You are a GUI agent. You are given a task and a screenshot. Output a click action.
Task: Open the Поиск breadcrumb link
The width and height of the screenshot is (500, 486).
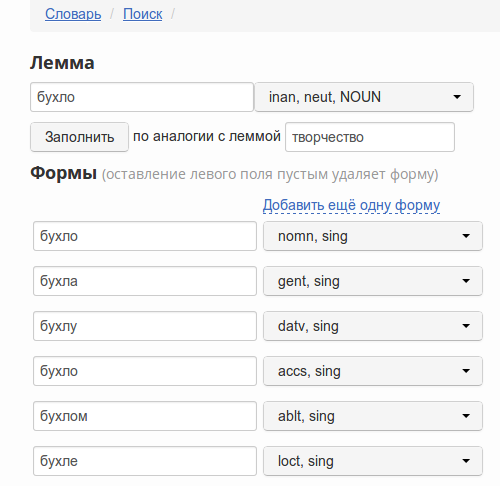coord(143,14)
